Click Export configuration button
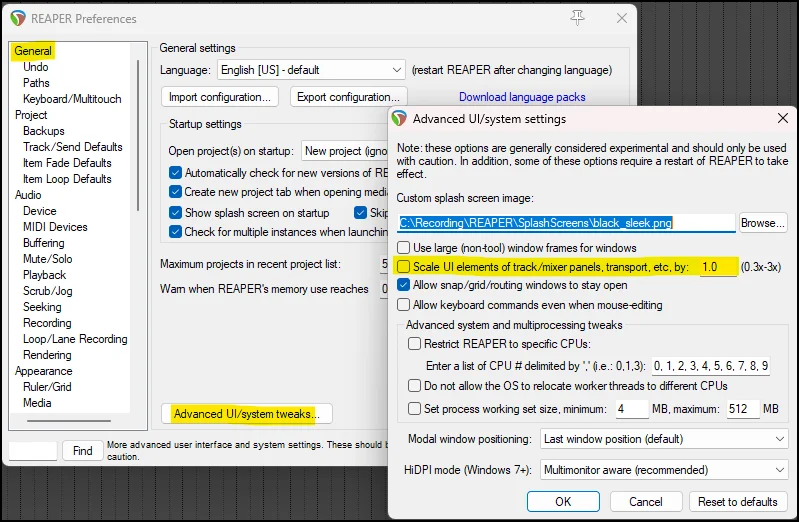This screenshot has width=799, height=522. pyautogui.click(x=349, y=97)
